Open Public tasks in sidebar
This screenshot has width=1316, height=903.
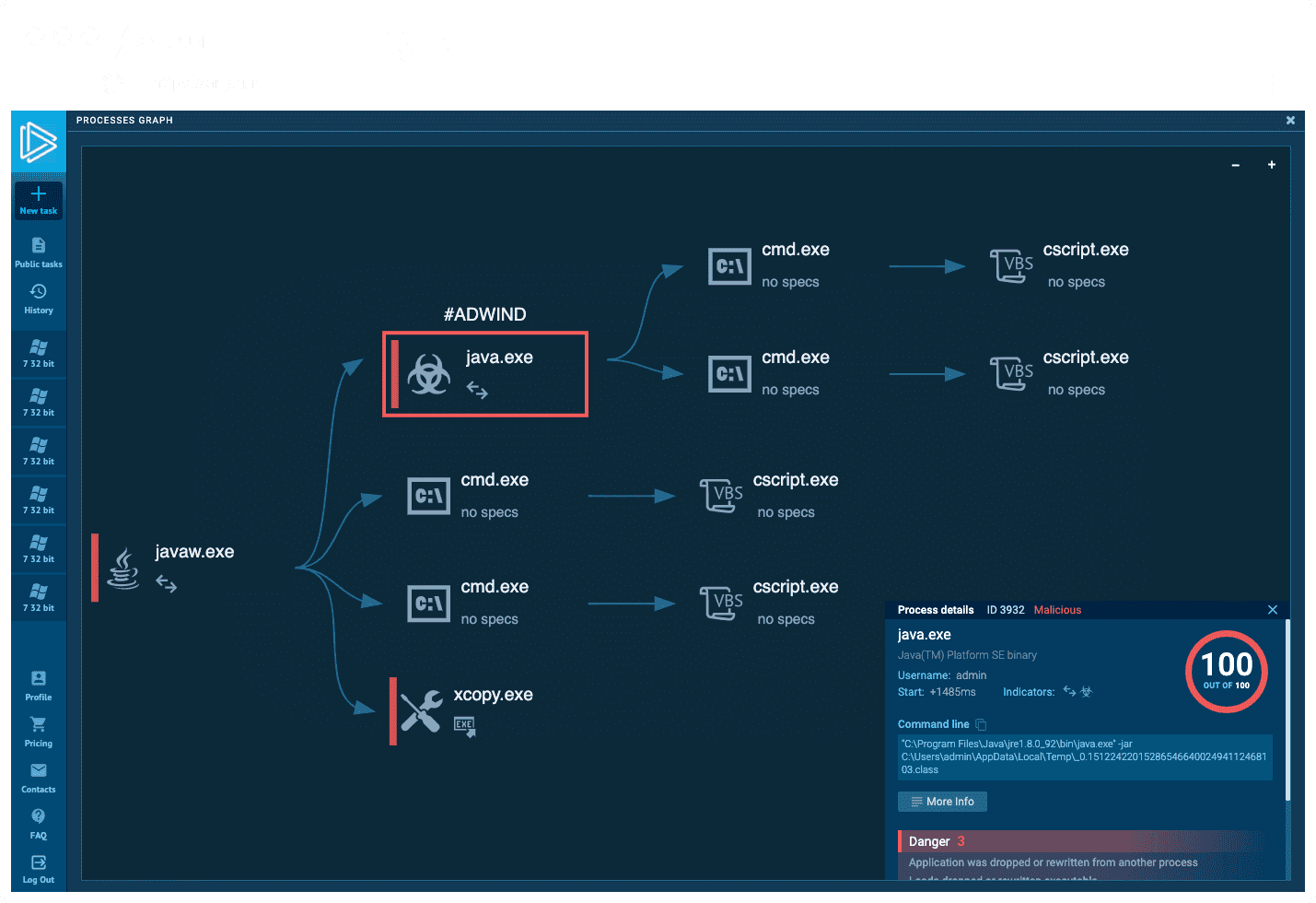click(x=39, y=246)
